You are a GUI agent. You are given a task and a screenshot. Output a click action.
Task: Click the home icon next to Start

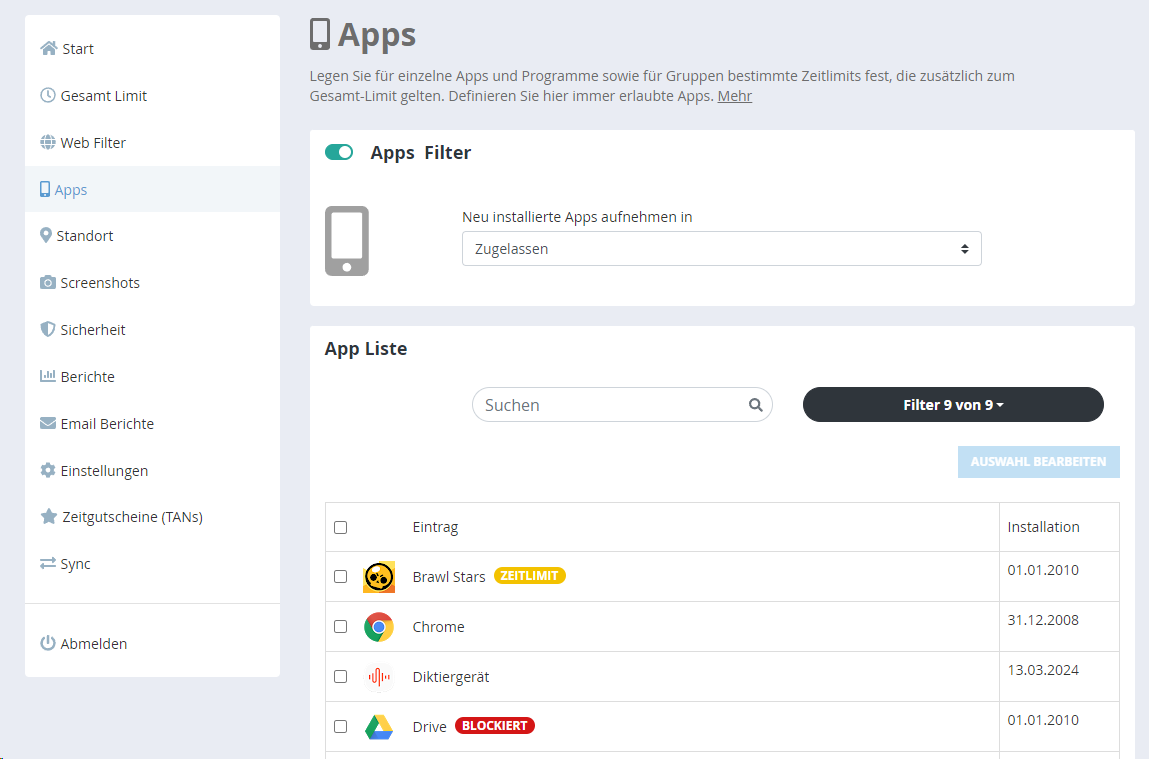[x=48, y=48]
